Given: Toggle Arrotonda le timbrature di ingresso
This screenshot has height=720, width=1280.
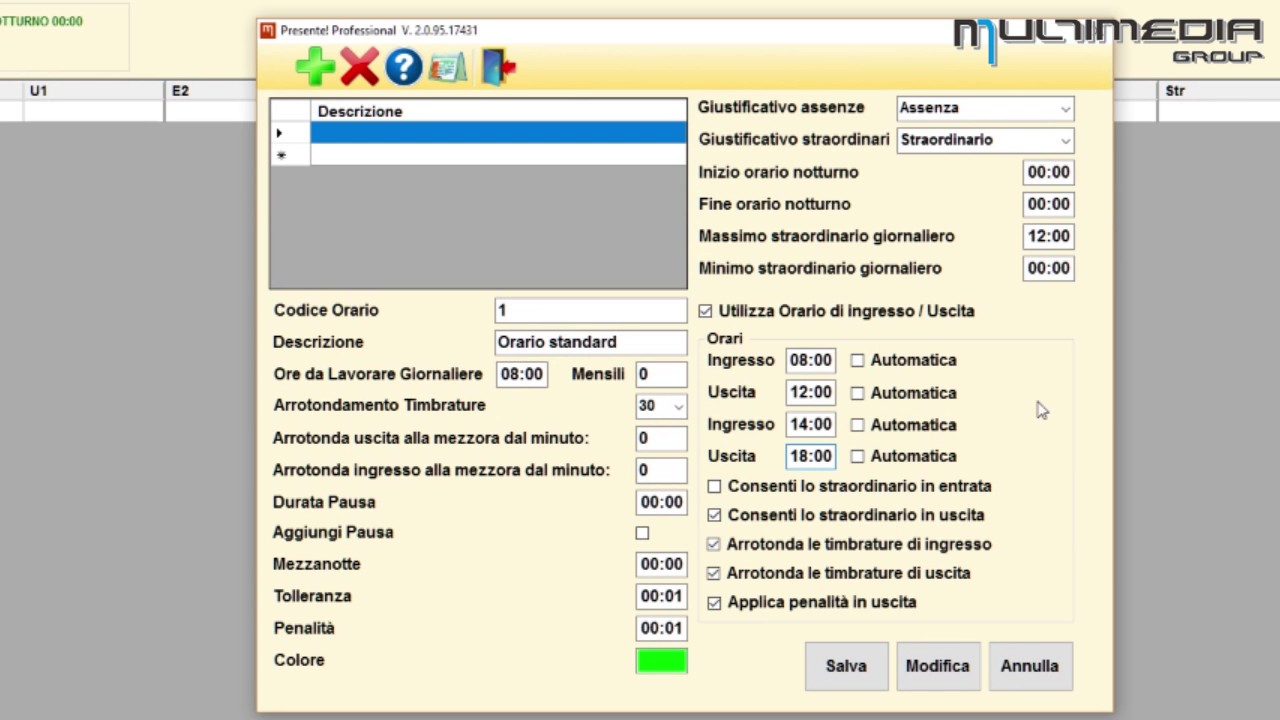Looking at the screenshot, I should click(713, 544).
